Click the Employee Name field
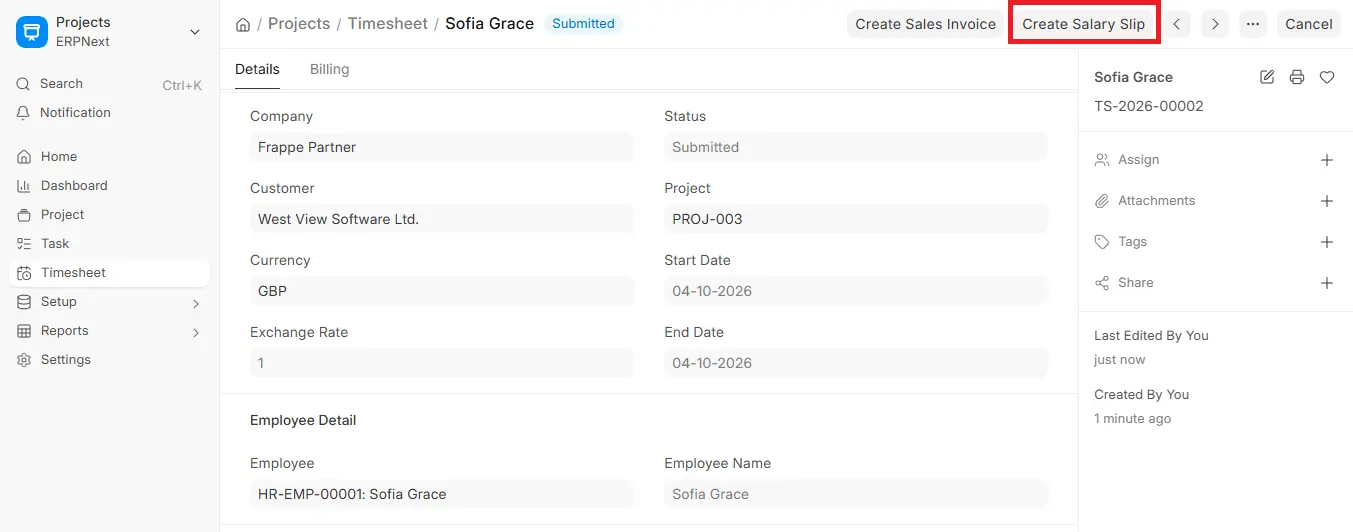 coord(856,494)
